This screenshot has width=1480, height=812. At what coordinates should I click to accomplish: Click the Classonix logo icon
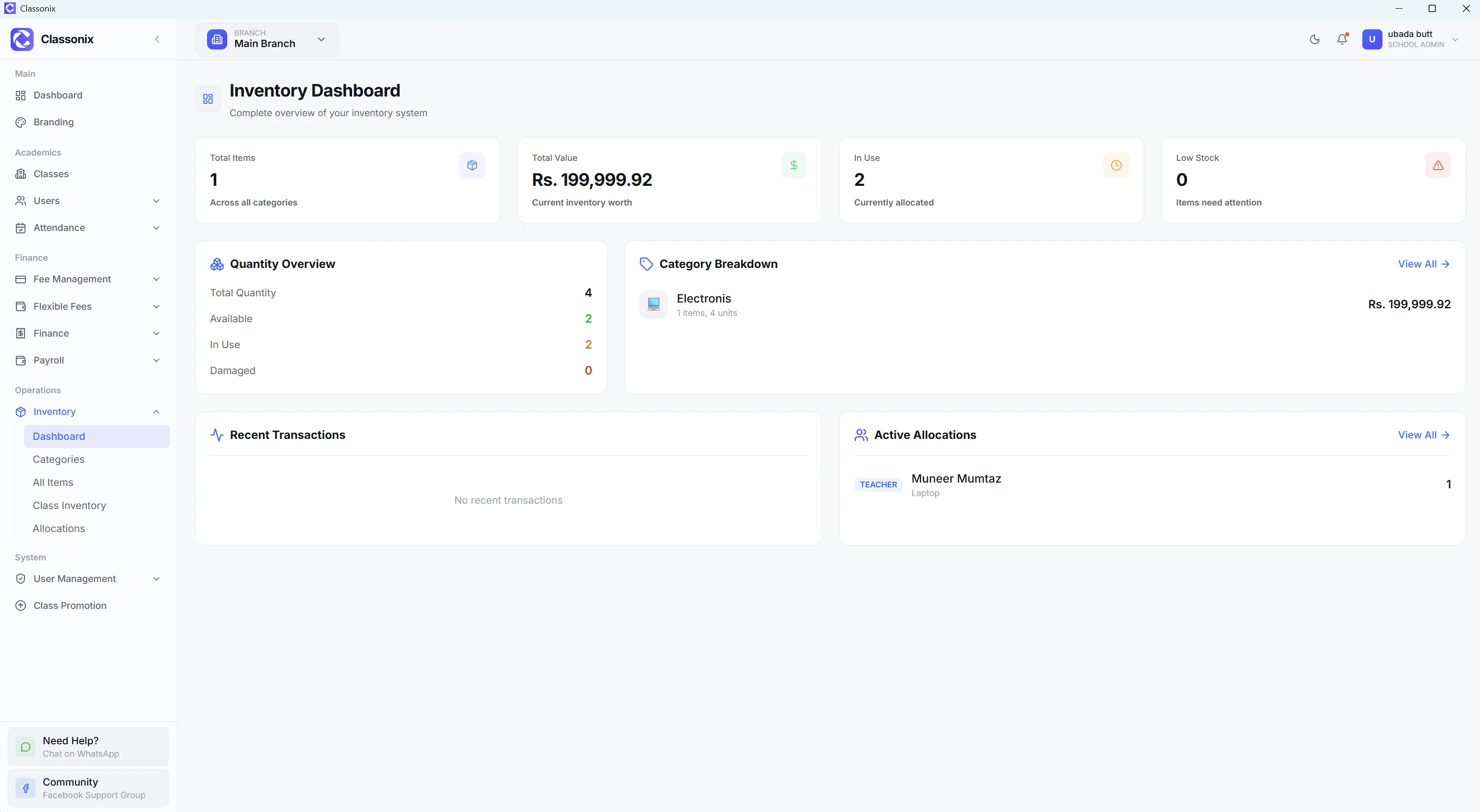tap(22, 39)
